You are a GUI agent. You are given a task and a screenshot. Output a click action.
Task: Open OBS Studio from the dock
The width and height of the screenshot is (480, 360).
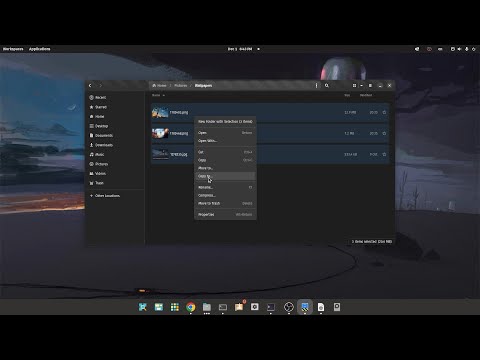pos(289,307)
